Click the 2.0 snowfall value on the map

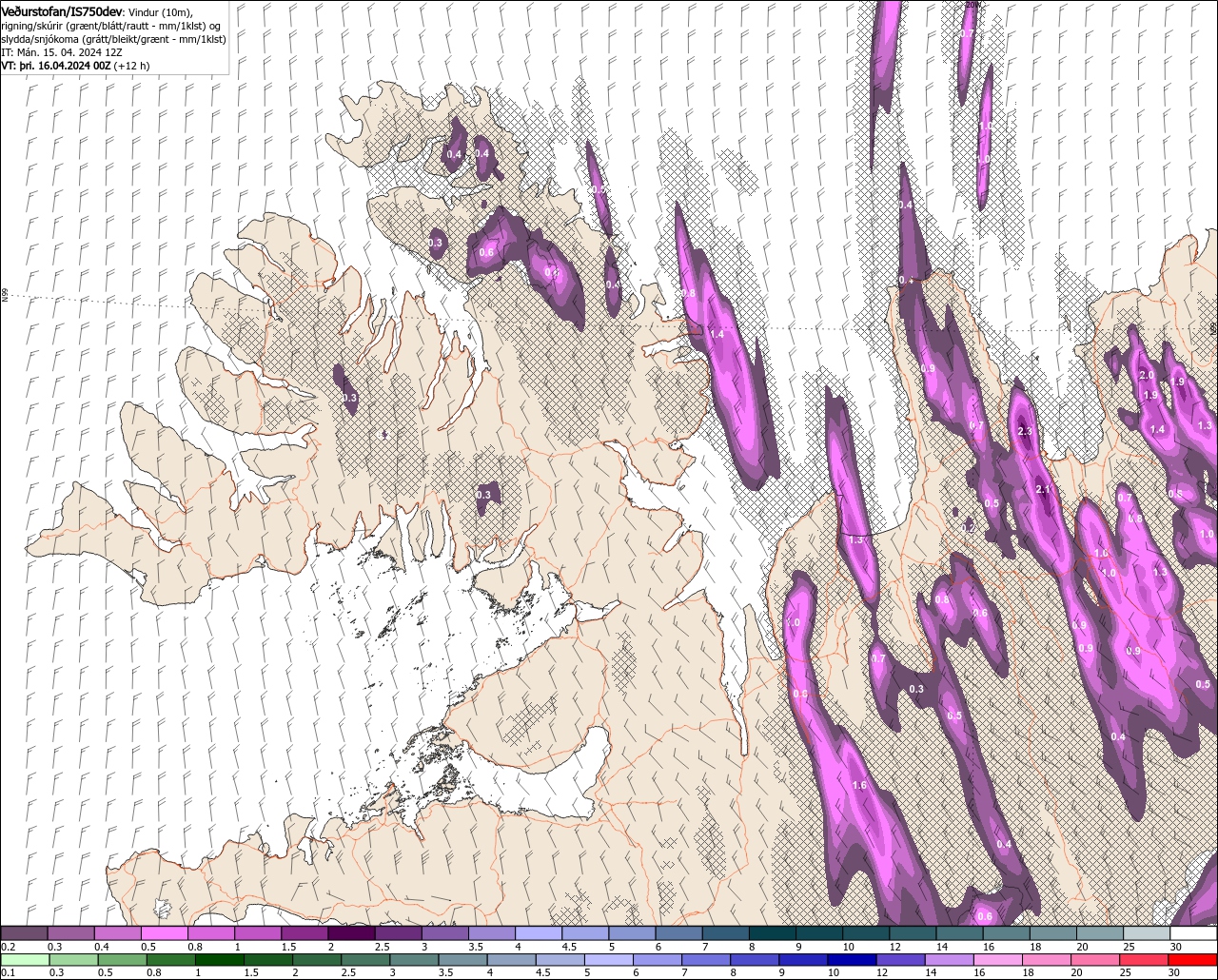pyautogui.click(x=1147, y=375)
